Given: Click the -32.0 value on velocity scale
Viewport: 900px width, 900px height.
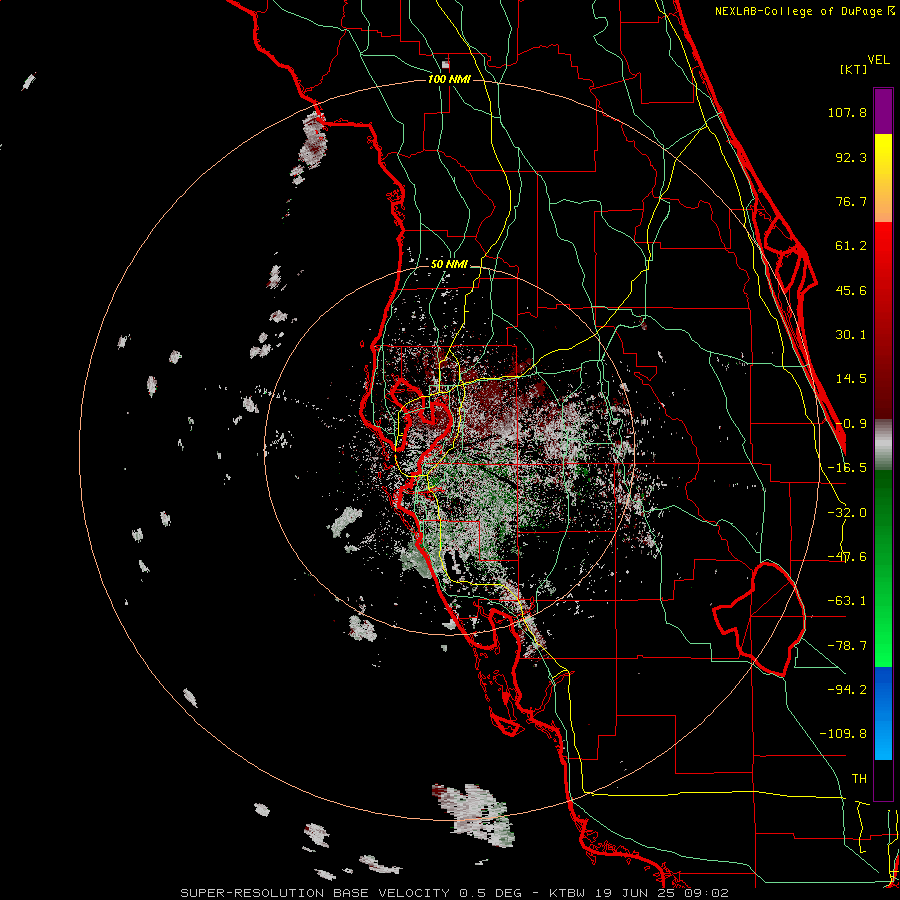Looking at the screenshot, I should click(x=847, y=513).
